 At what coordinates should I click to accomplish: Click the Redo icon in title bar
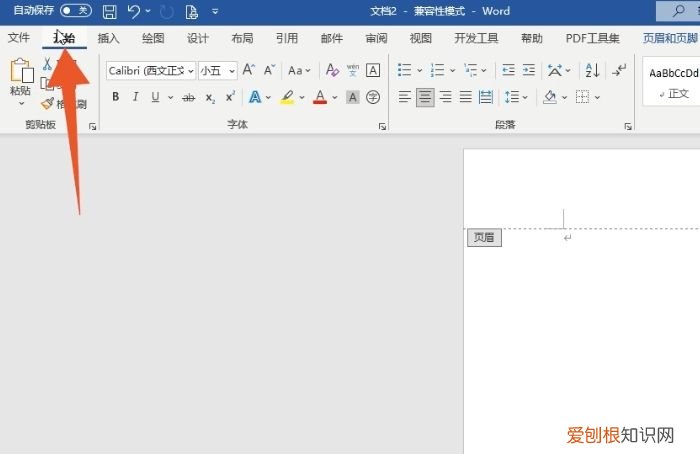coord(167,12)
